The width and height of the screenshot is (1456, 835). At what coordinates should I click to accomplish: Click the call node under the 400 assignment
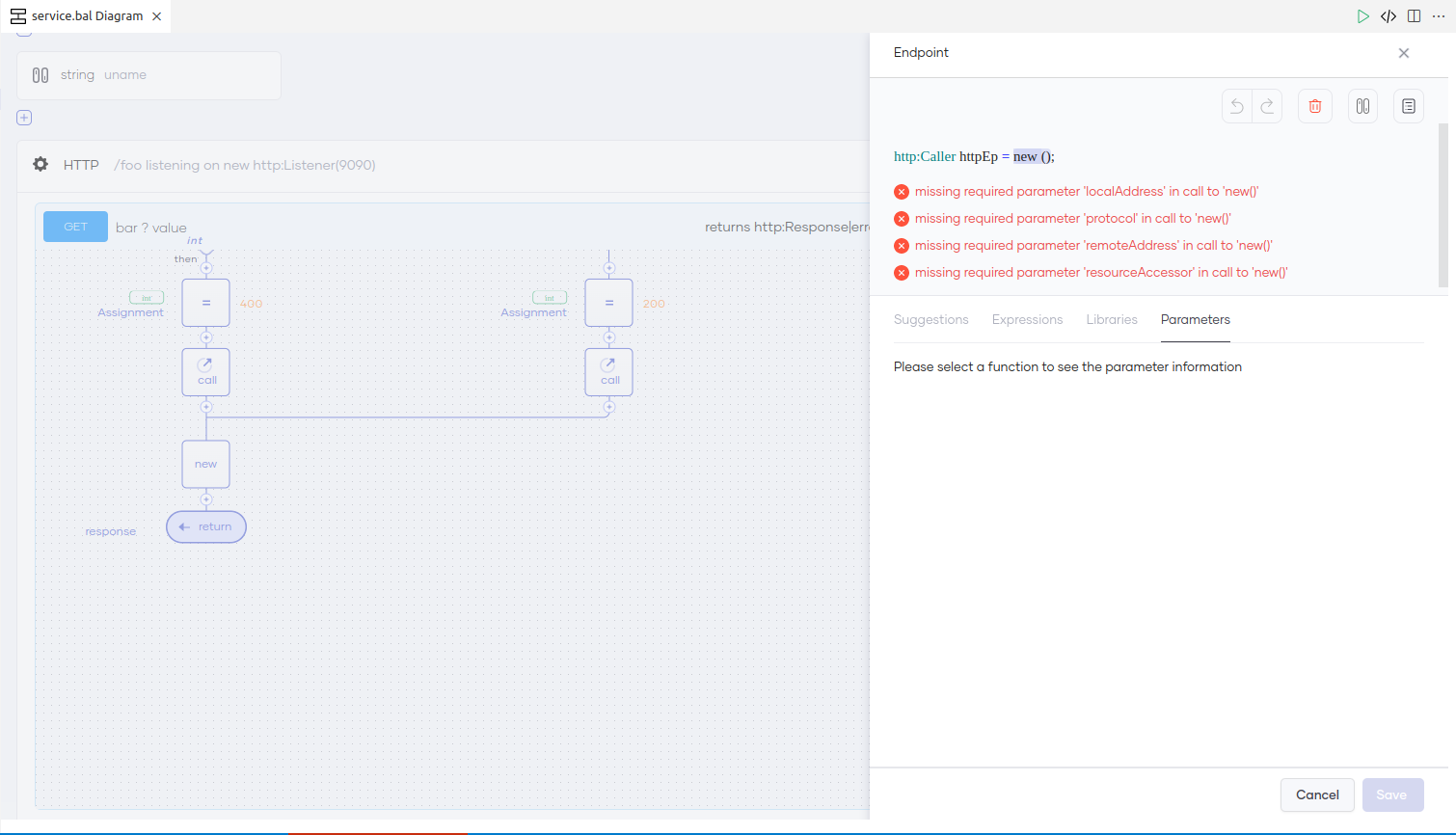click(x=205, y=372)
